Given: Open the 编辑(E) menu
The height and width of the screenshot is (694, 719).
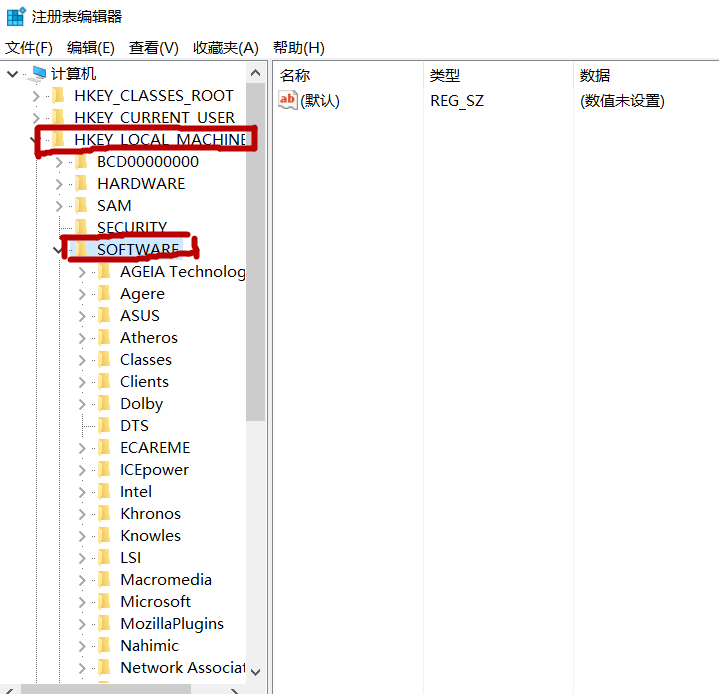Looking at the screenshot, I should [x=90, y=48].
